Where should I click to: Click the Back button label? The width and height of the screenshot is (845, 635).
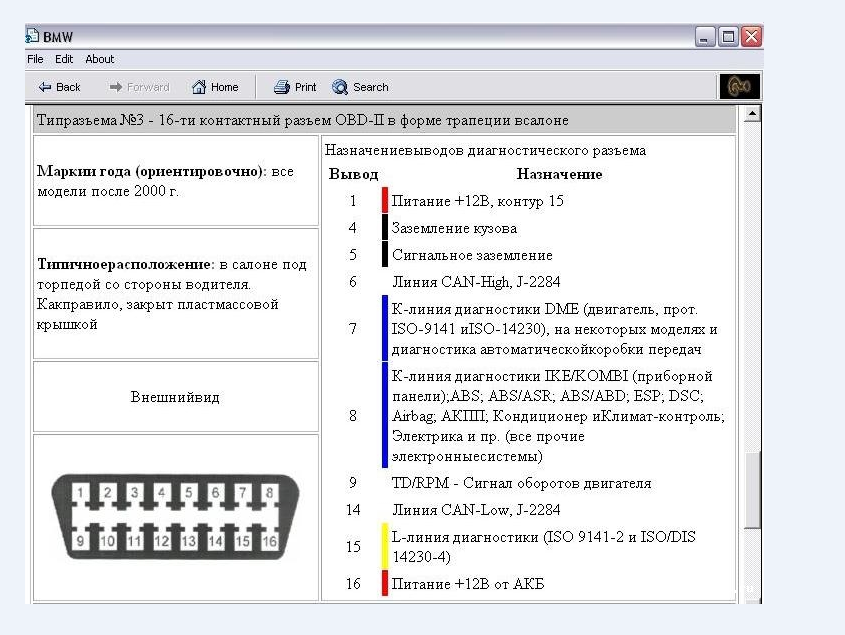[68, 87]
